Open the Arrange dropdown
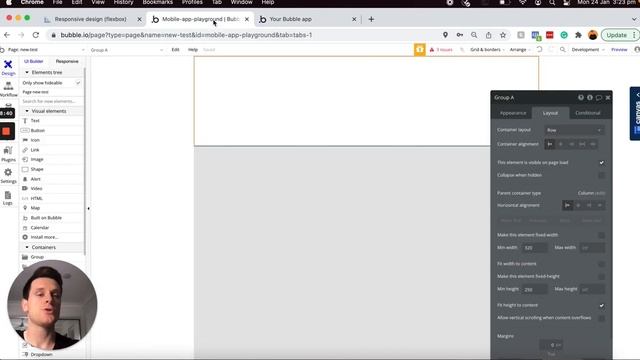The width and height of the screenshot is (640, 360). [x=520, y=50]
